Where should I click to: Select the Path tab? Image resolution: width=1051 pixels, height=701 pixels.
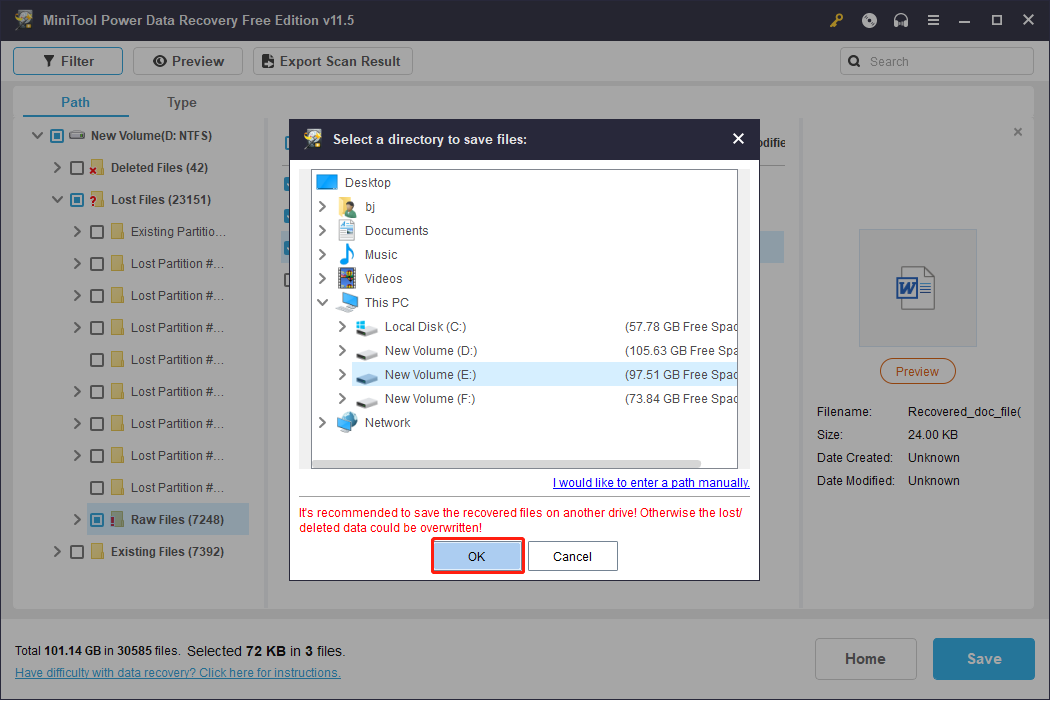pos(75,102)
